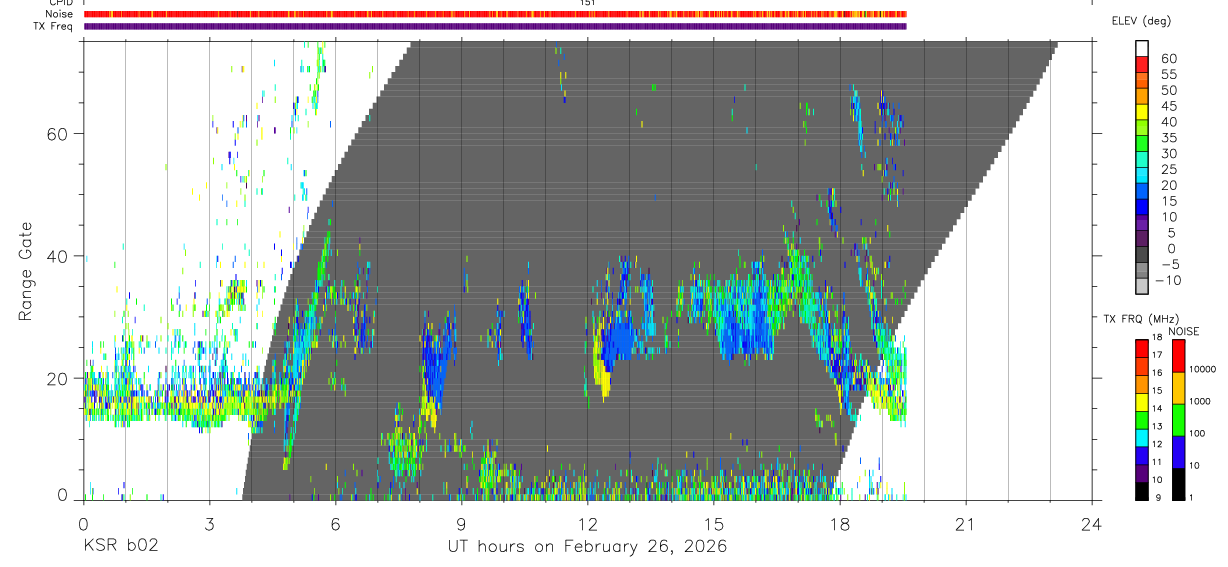Click the '60' value in the ELEV legend
1228x567 pixels.
1167,58
